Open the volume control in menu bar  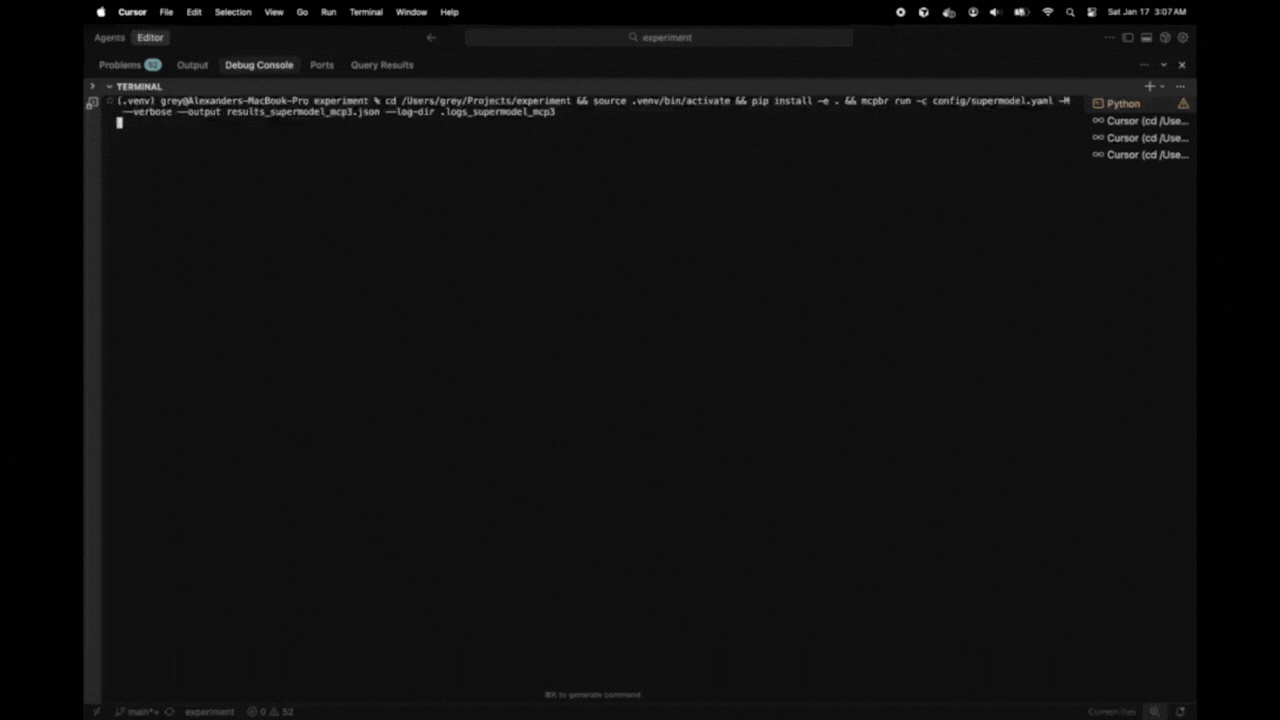click(x=996, y=12)
